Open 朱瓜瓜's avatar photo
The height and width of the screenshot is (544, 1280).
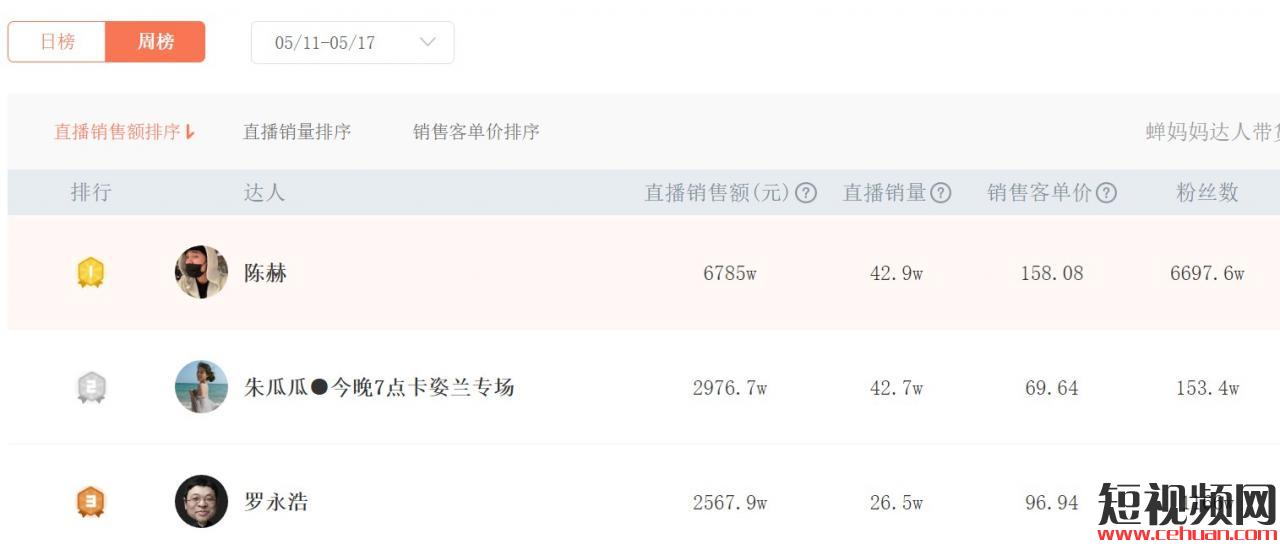click(201, 387)
